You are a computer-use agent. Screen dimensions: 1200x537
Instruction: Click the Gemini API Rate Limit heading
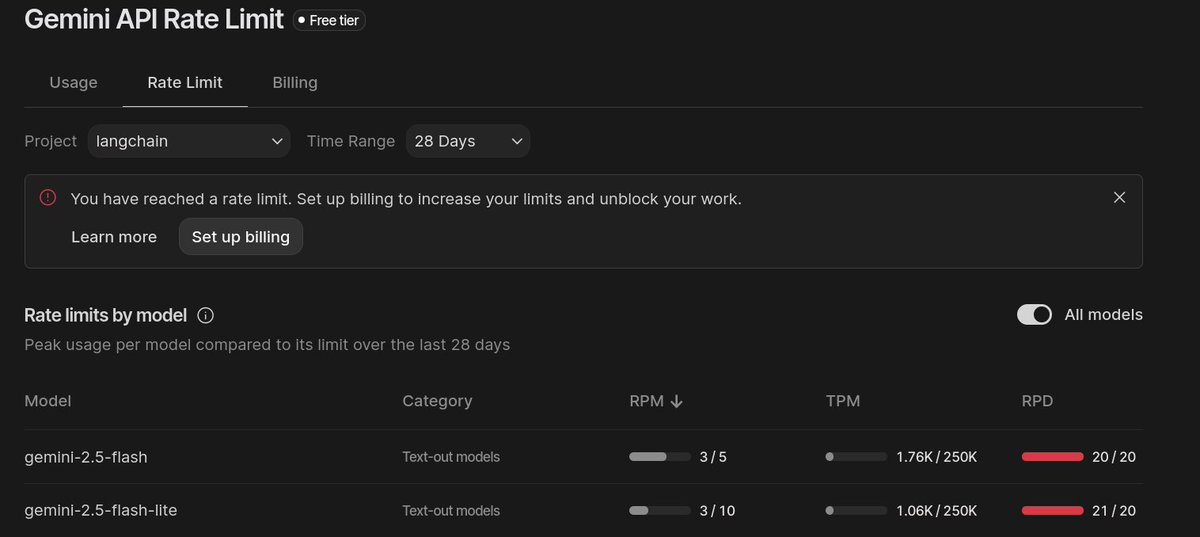click(x=154, y=20)
